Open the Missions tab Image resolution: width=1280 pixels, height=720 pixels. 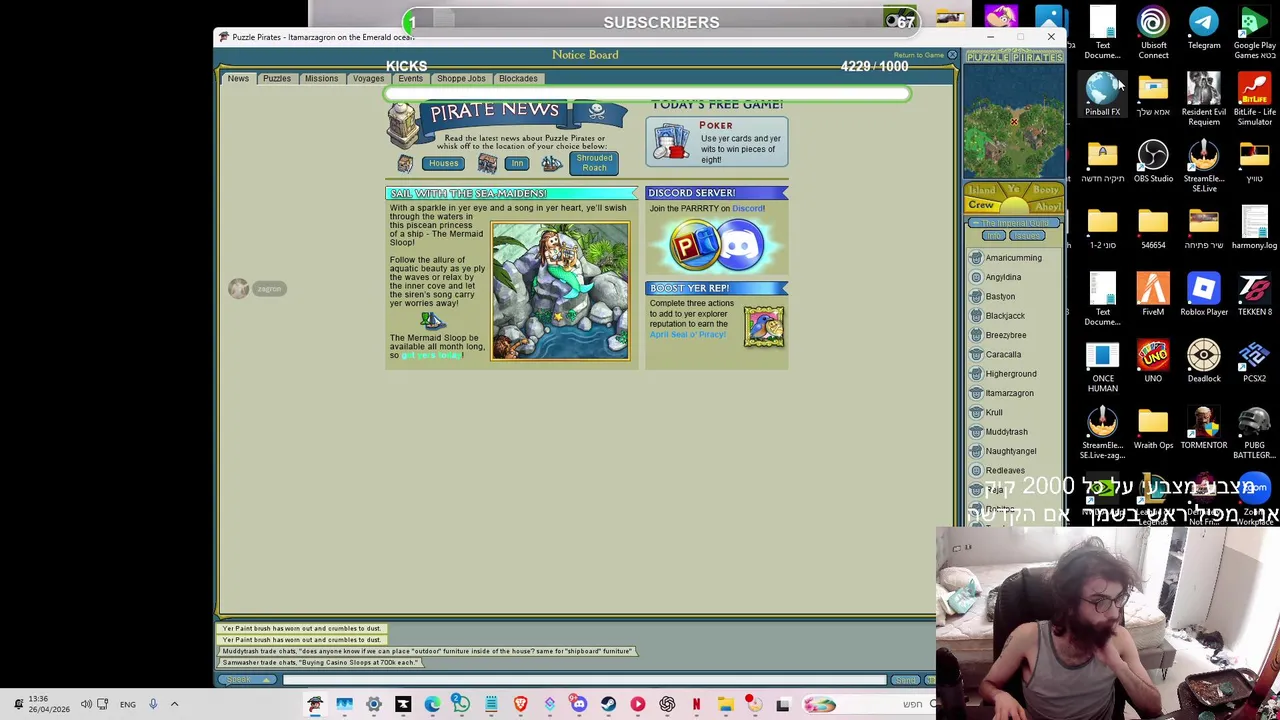(x=321, y=78)
